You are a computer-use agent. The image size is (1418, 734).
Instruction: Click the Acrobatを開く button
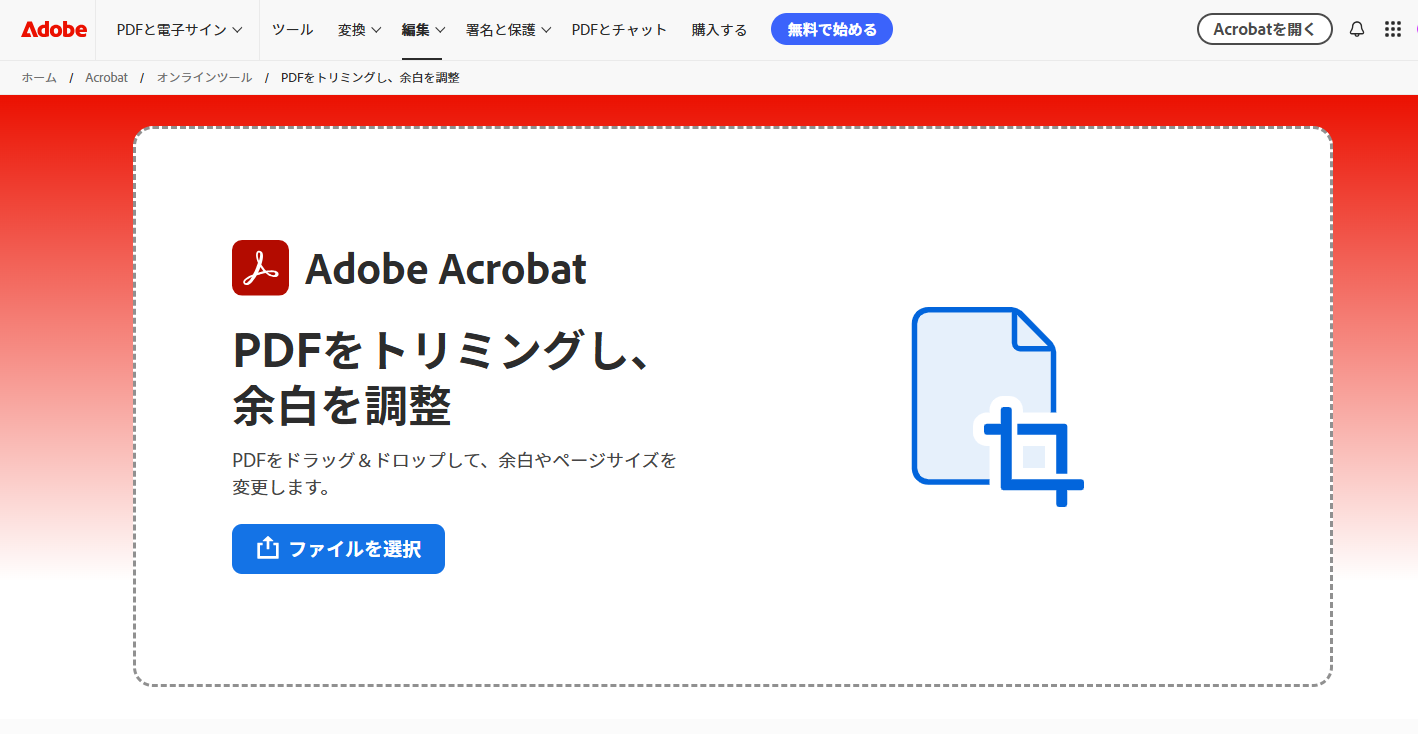pos(1265,29)
